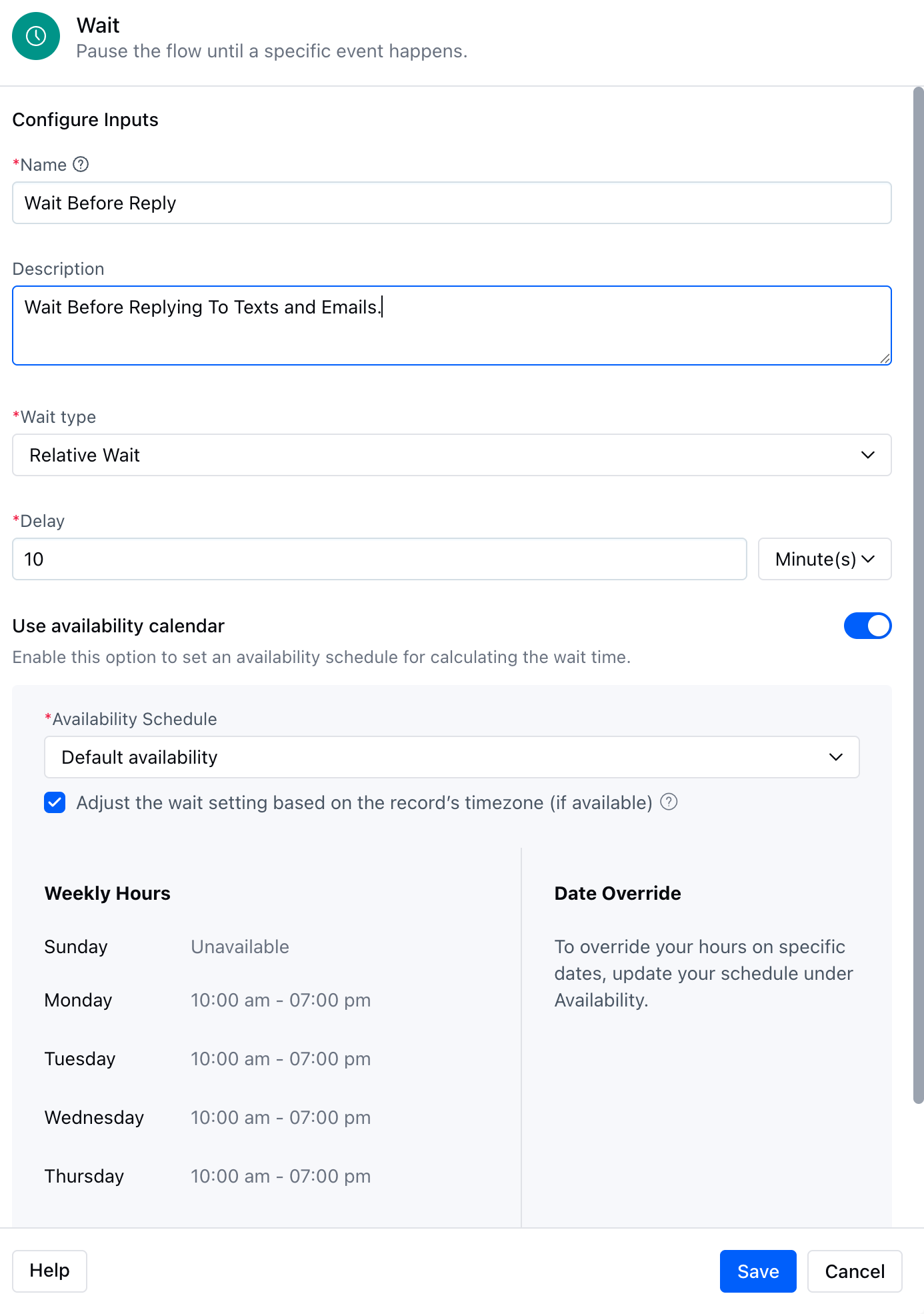Click inside the Description text area
This screenshot has height=1314, width=924.
pos(451,325)
